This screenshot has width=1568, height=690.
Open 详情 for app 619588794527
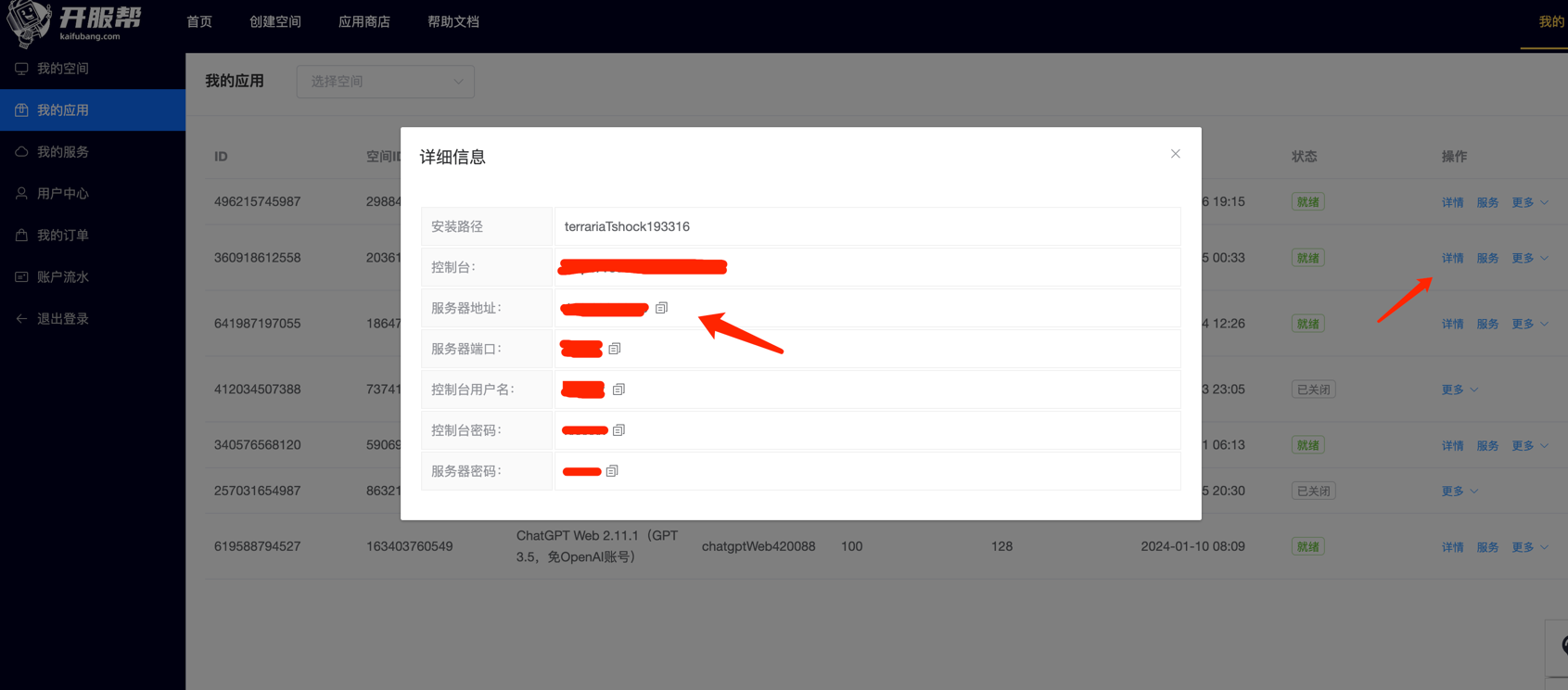pos(1452,547)
